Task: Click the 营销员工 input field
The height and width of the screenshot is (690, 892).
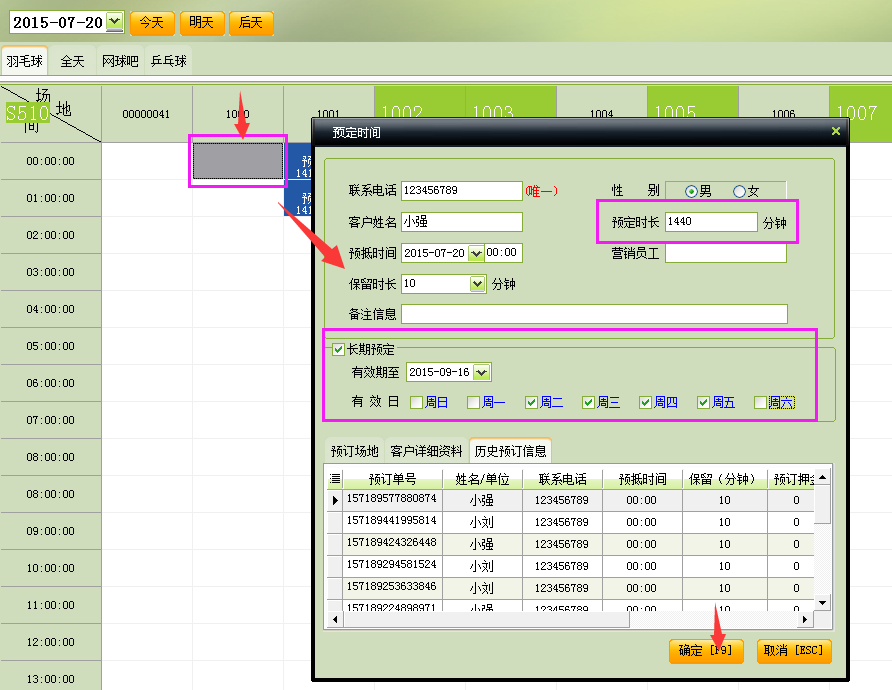Action: click(726, 253)
